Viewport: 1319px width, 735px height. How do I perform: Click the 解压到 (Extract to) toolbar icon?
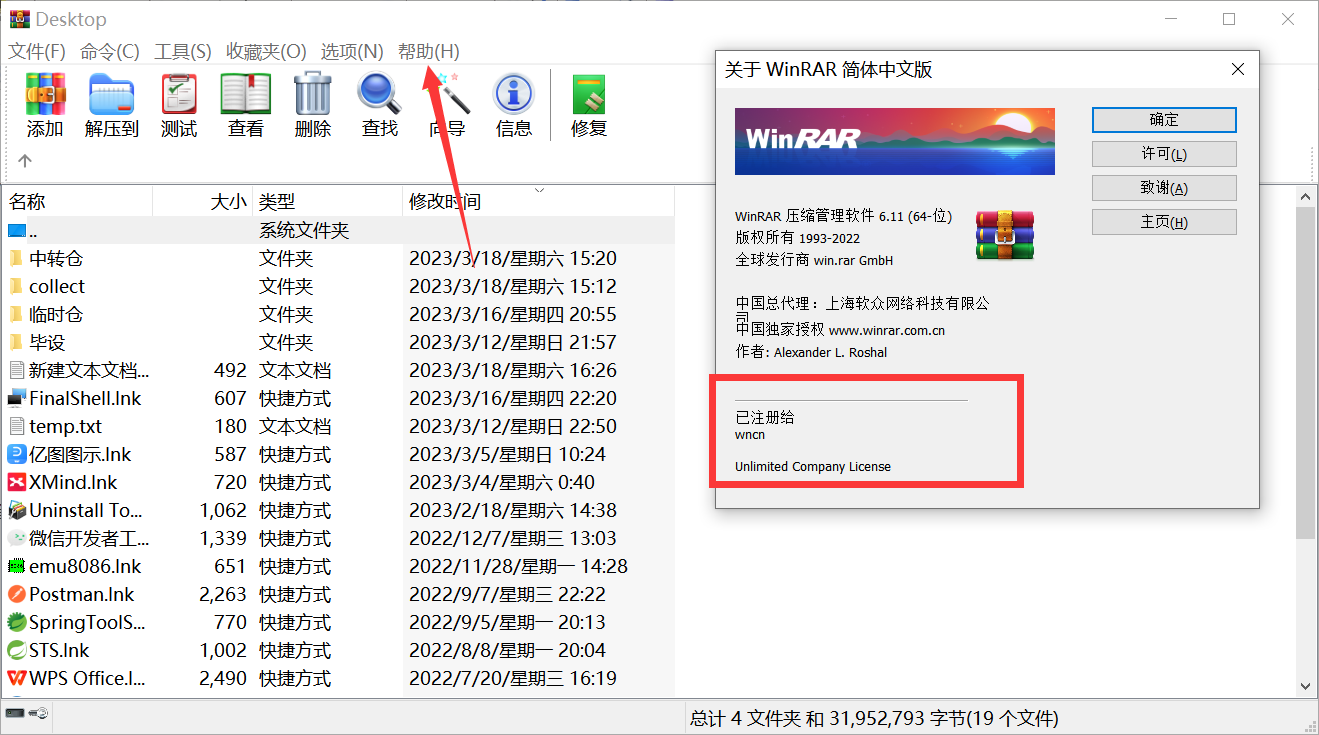pyautogui.click(x=111, y=94)
